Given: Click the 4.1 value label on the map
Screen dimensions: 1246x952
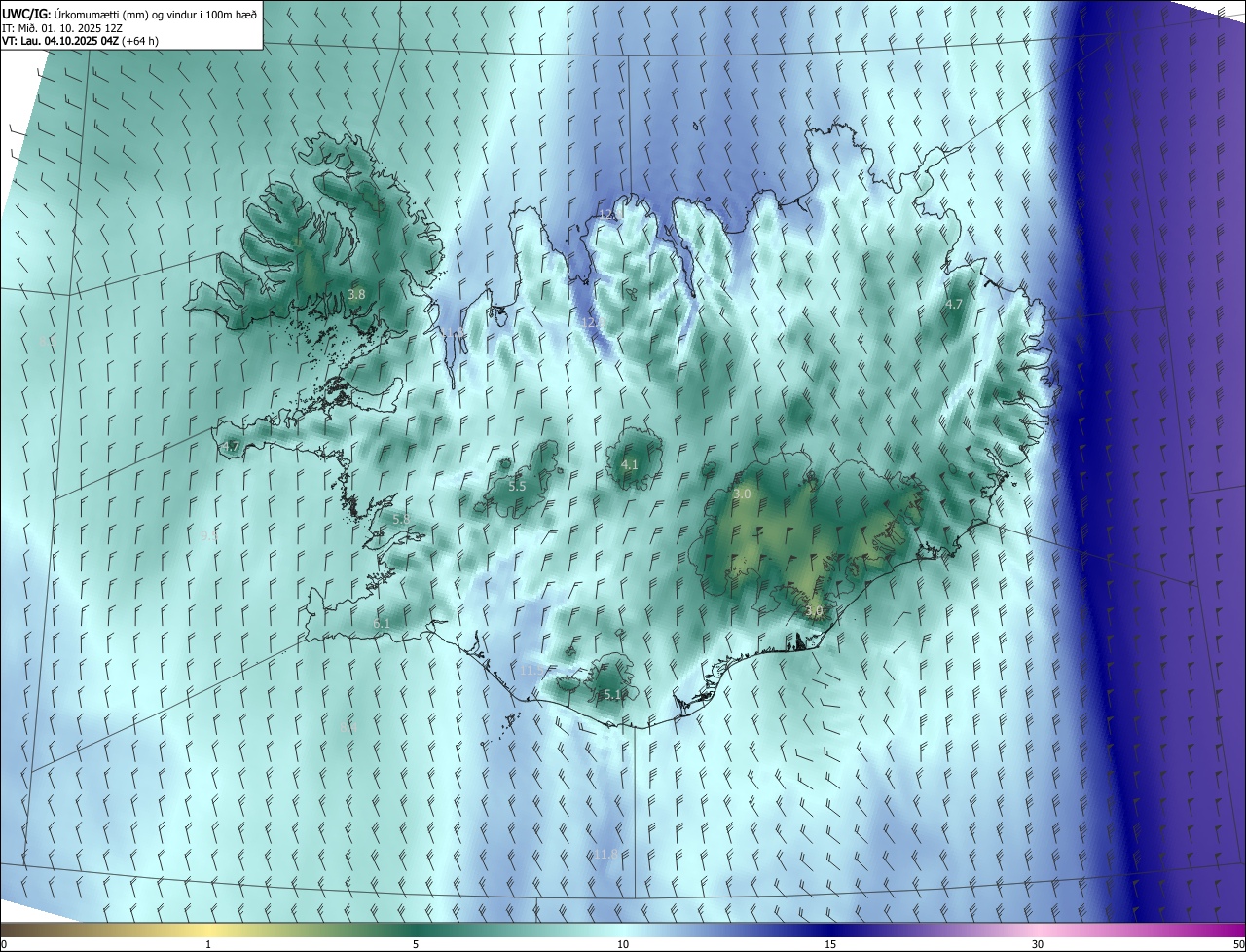Looking at the screenshot, I should 630,465.
